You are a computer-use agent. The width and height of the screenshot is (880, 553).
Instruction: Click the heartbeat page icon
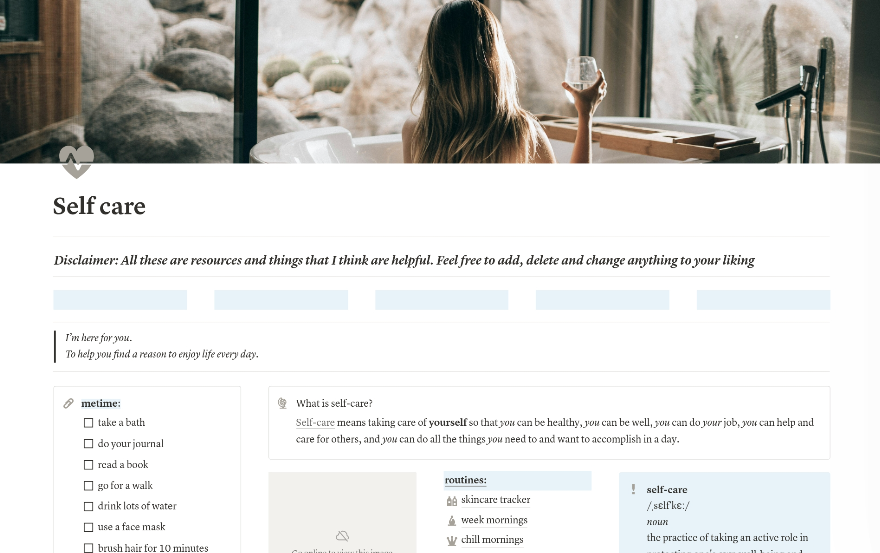click(x=76, y=162)
